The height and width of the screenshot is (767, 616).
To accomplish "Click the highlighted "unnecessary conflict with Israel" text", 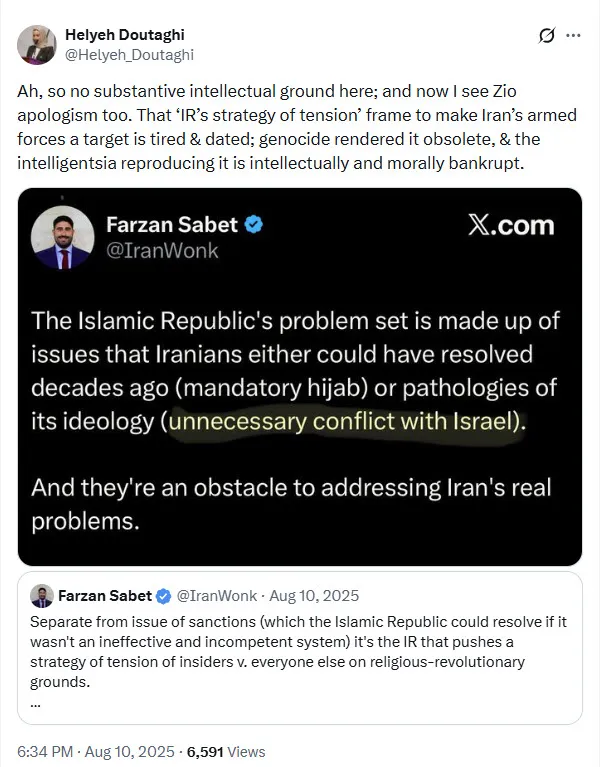I will [344, 421].
